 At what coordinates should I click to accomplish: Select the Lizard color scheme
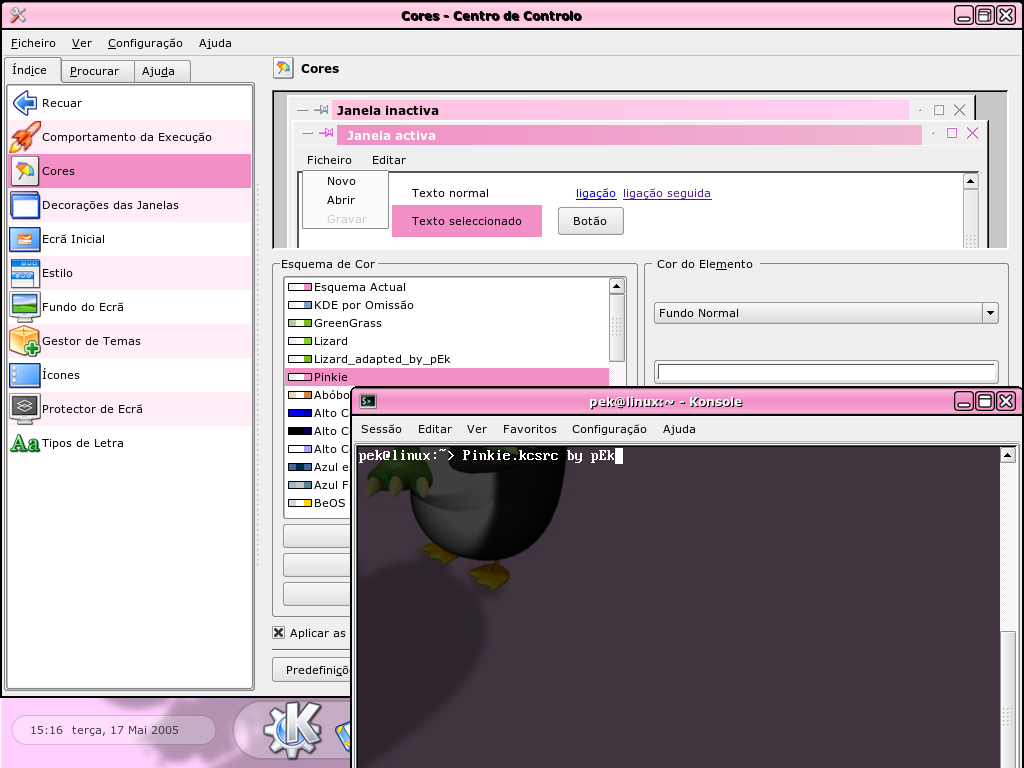point(447,341)
